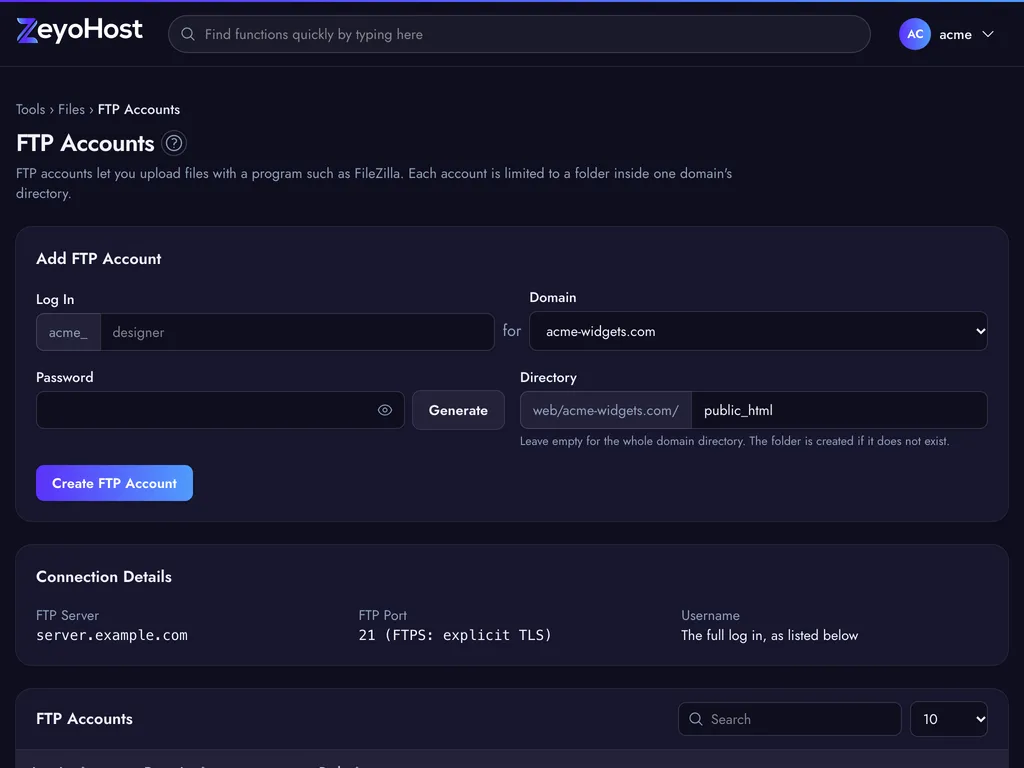Click the acme username label in header
1024x768 pixels.
tap(955, 35)
